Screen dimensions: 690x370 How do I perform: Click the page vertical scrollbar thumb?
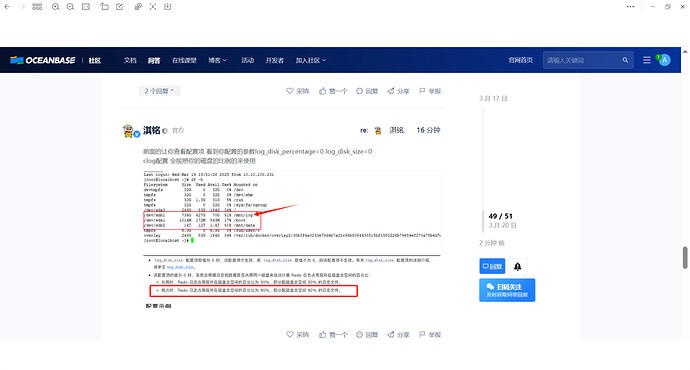click(685, 257)
